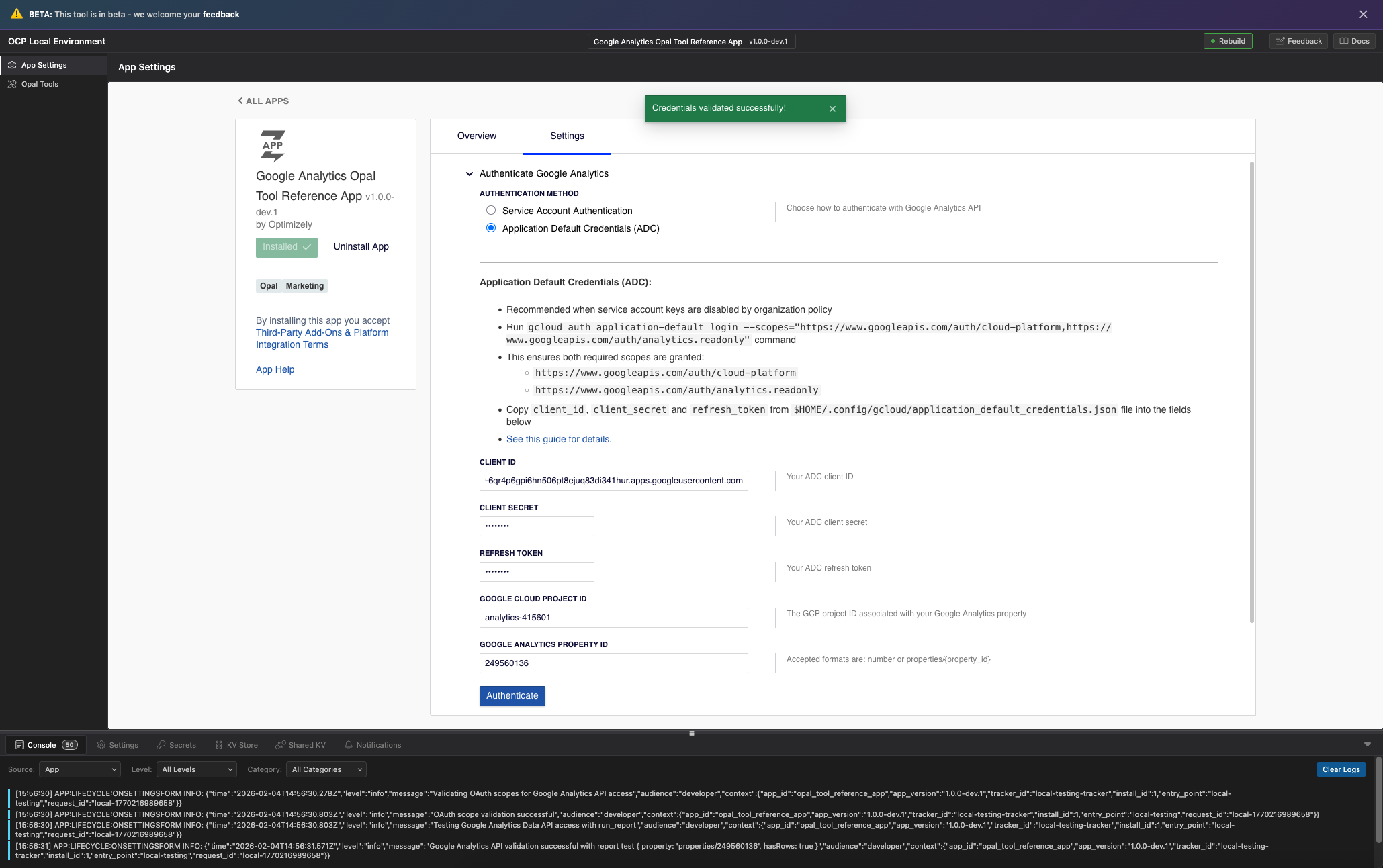Open Opal Tools from sidebar icon
Image resolution: width=1383 pixels, height=868 pixels.
[x=12, y=84]
